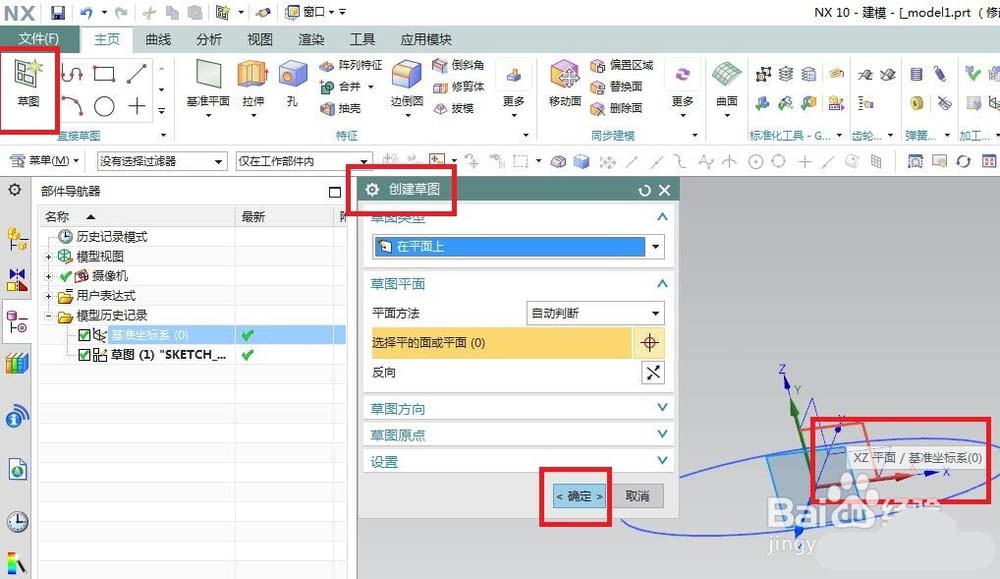Click the 取消 cancel button
Image resolution: width=1000 pixels, height=579 pixels.
[x=637, y=496]
